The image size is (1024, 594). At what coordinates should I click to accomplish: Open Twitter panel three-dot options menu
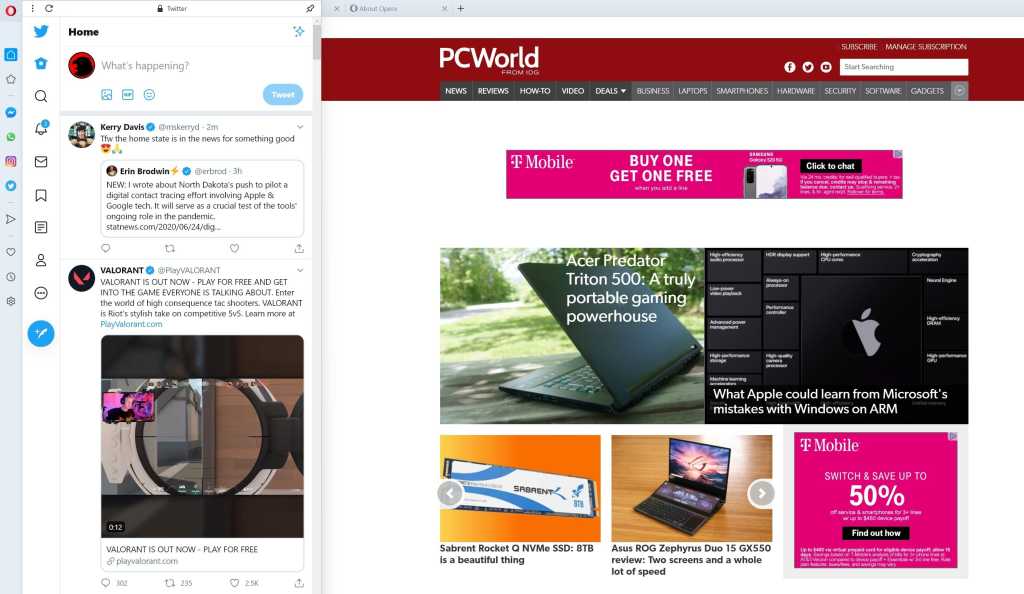coord(33,8)
